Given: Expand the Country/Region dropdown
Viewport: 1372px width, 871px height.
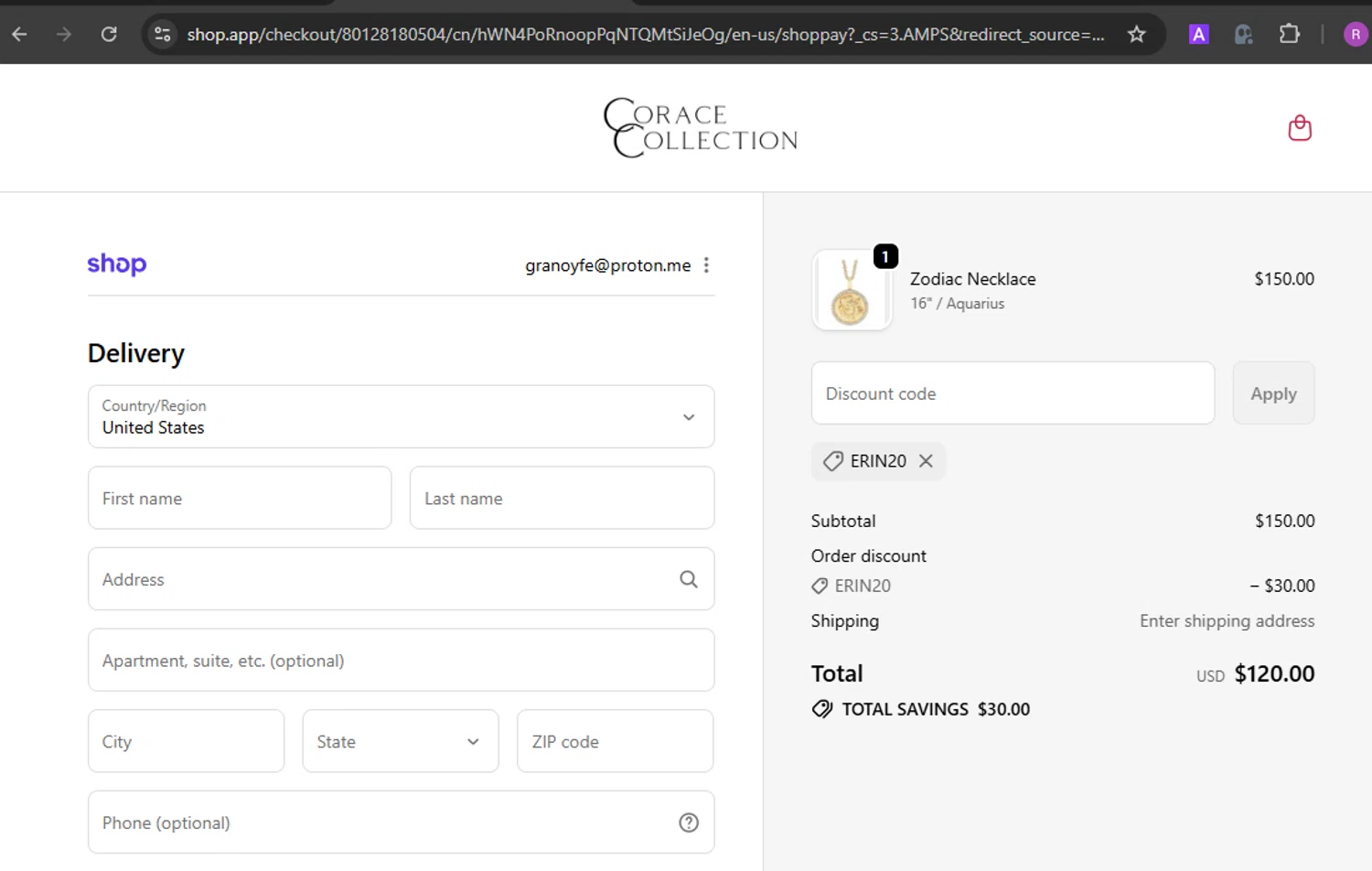Looking at the screenshot, I should tap(401, 416).
